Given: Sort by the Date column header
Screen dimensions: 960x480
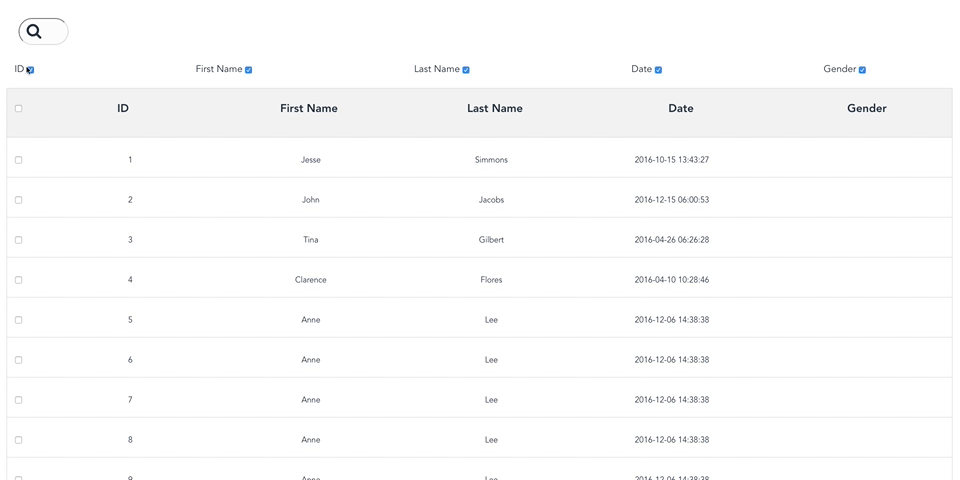Looking at the screenshot, I should pyautogui.click(x=681, y=108).
